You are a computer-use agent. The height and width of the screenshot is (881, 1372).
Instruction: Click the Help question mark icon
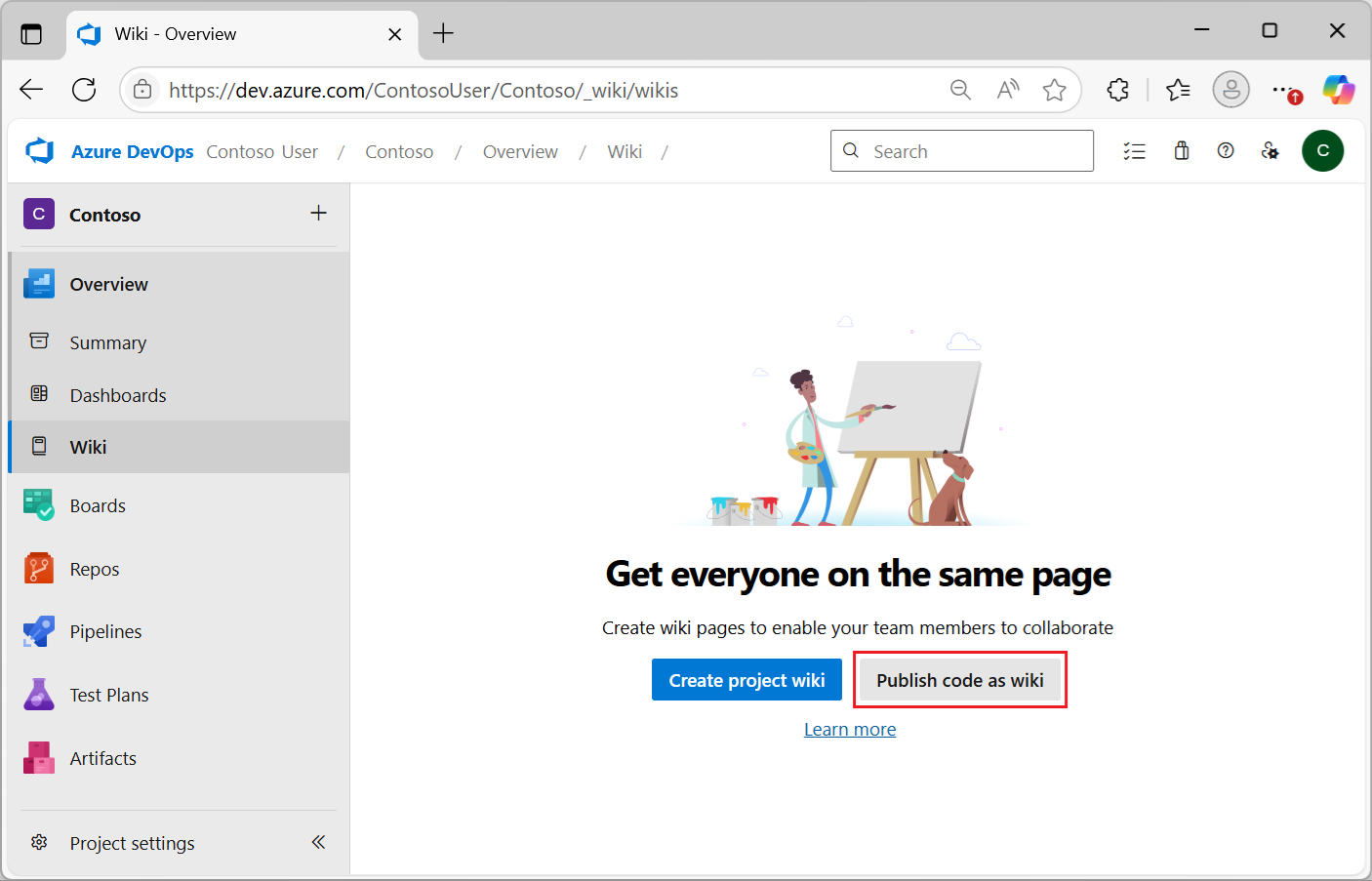pyautogui.click(x=1226, y=151)
